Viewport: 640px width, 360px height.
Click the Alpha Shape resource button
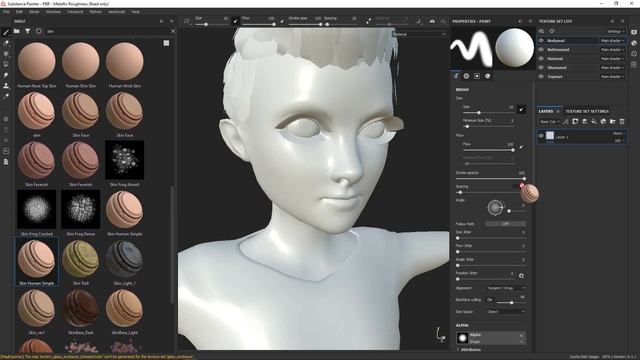(491, 338)
